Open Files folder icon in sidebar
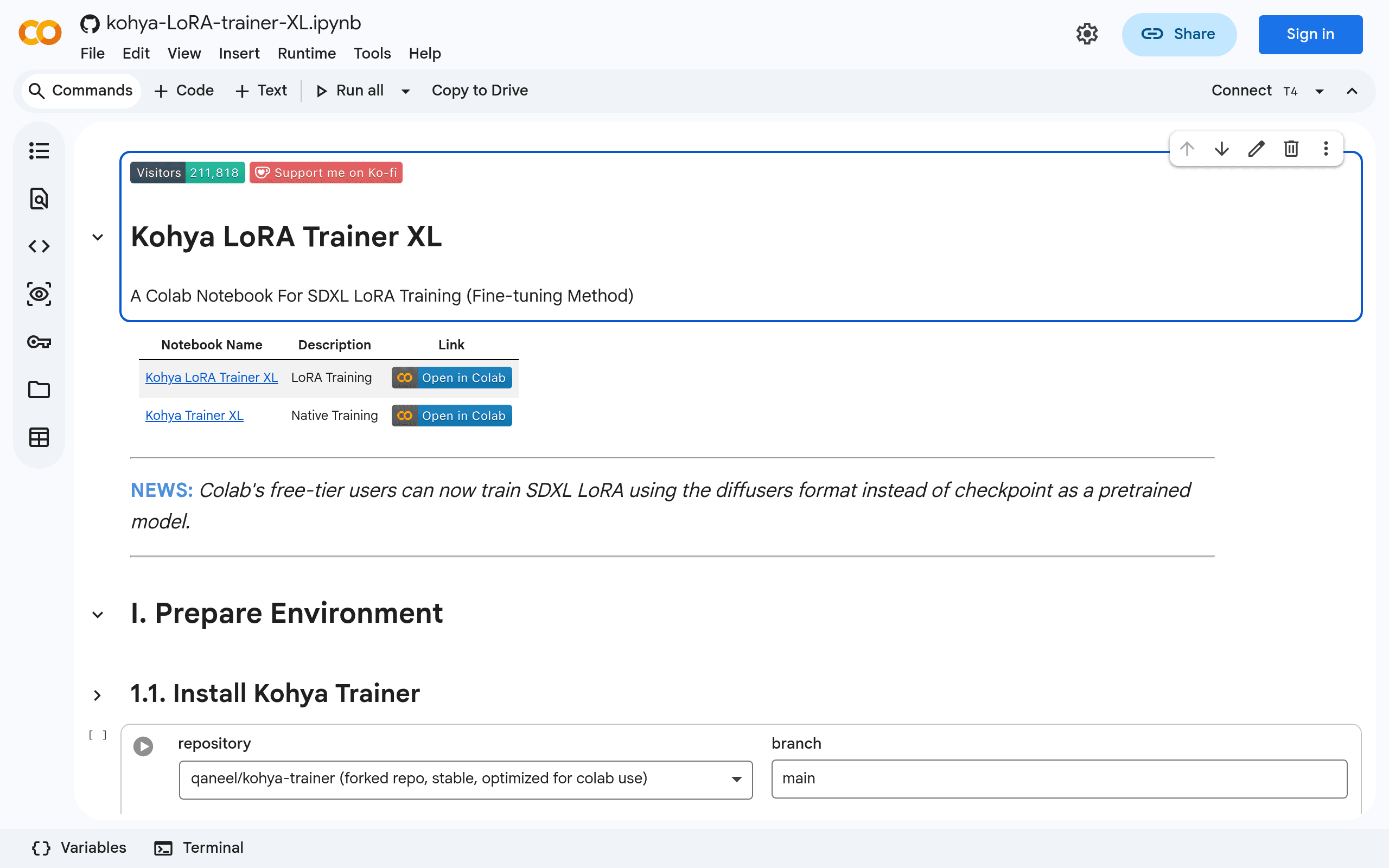 pos(39,390)
